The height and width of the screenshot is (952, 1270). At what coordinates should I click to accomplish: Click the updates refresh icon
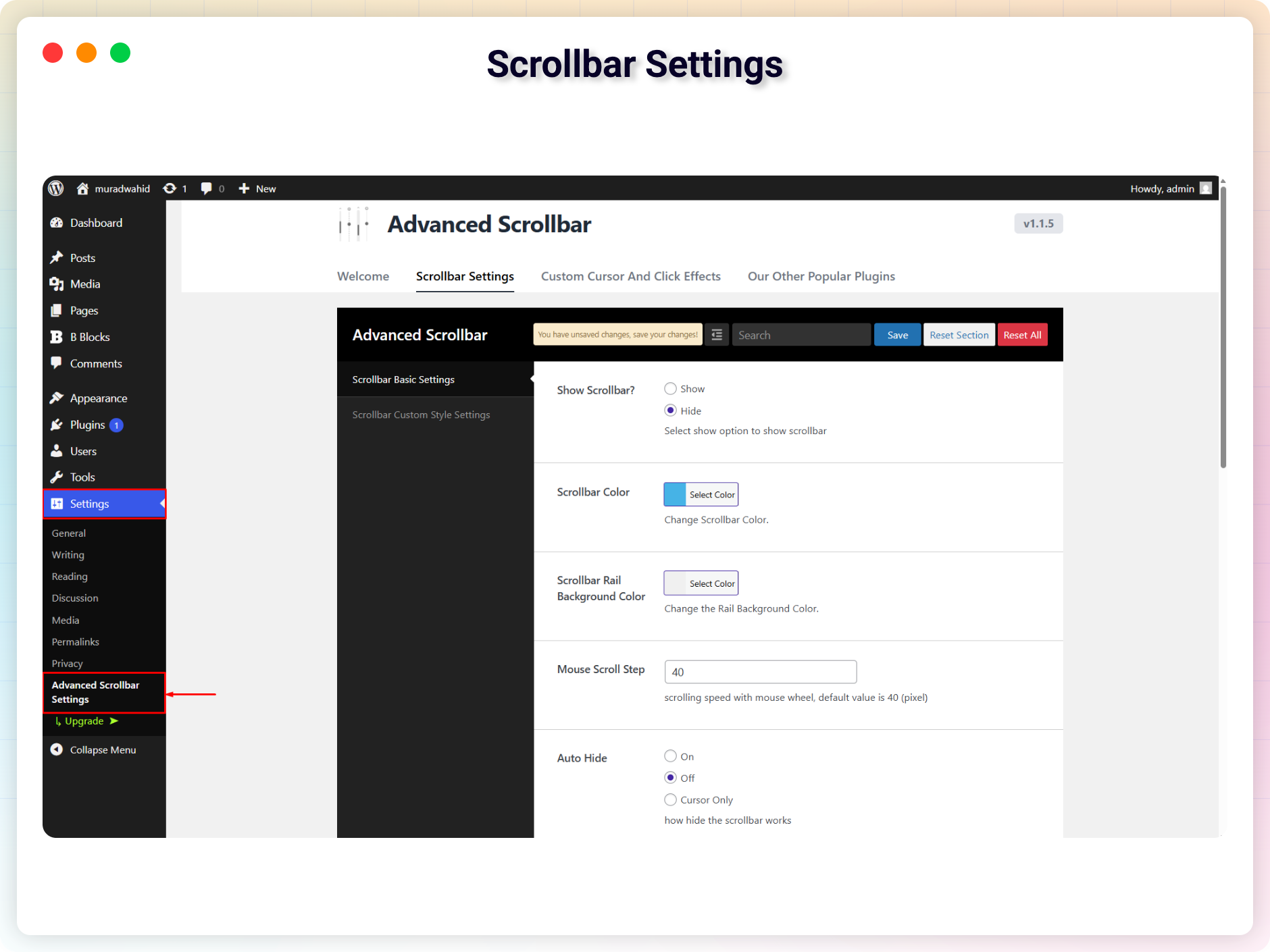[170, 188]
